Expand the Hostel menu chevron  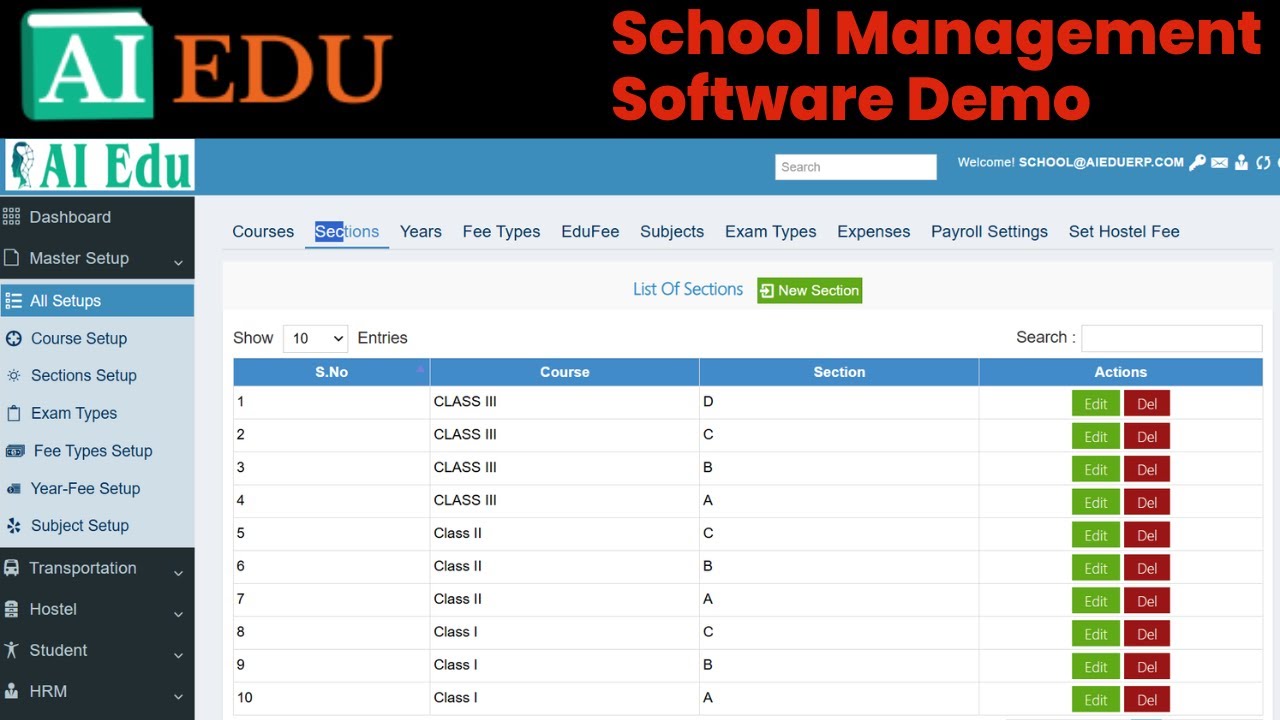(x=178, y=614)
